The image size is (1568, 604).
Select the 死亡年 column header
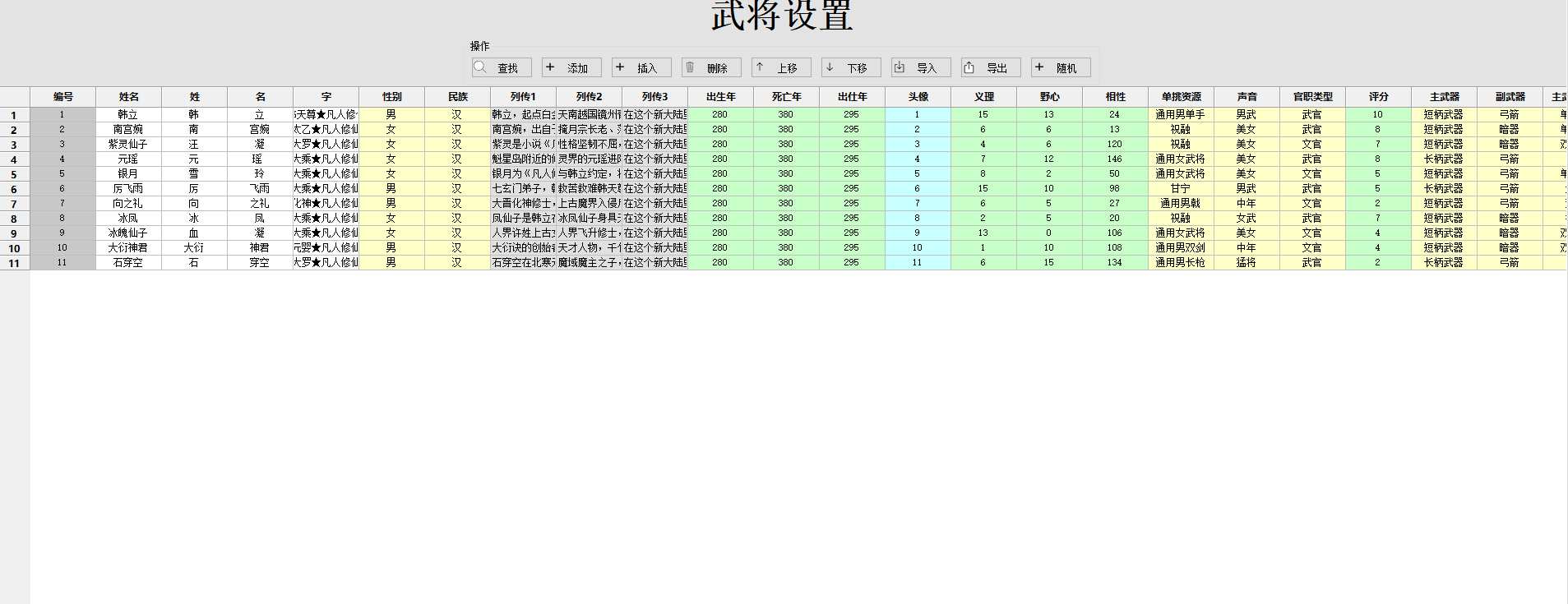pyautogui.click(x=787, y=97)
